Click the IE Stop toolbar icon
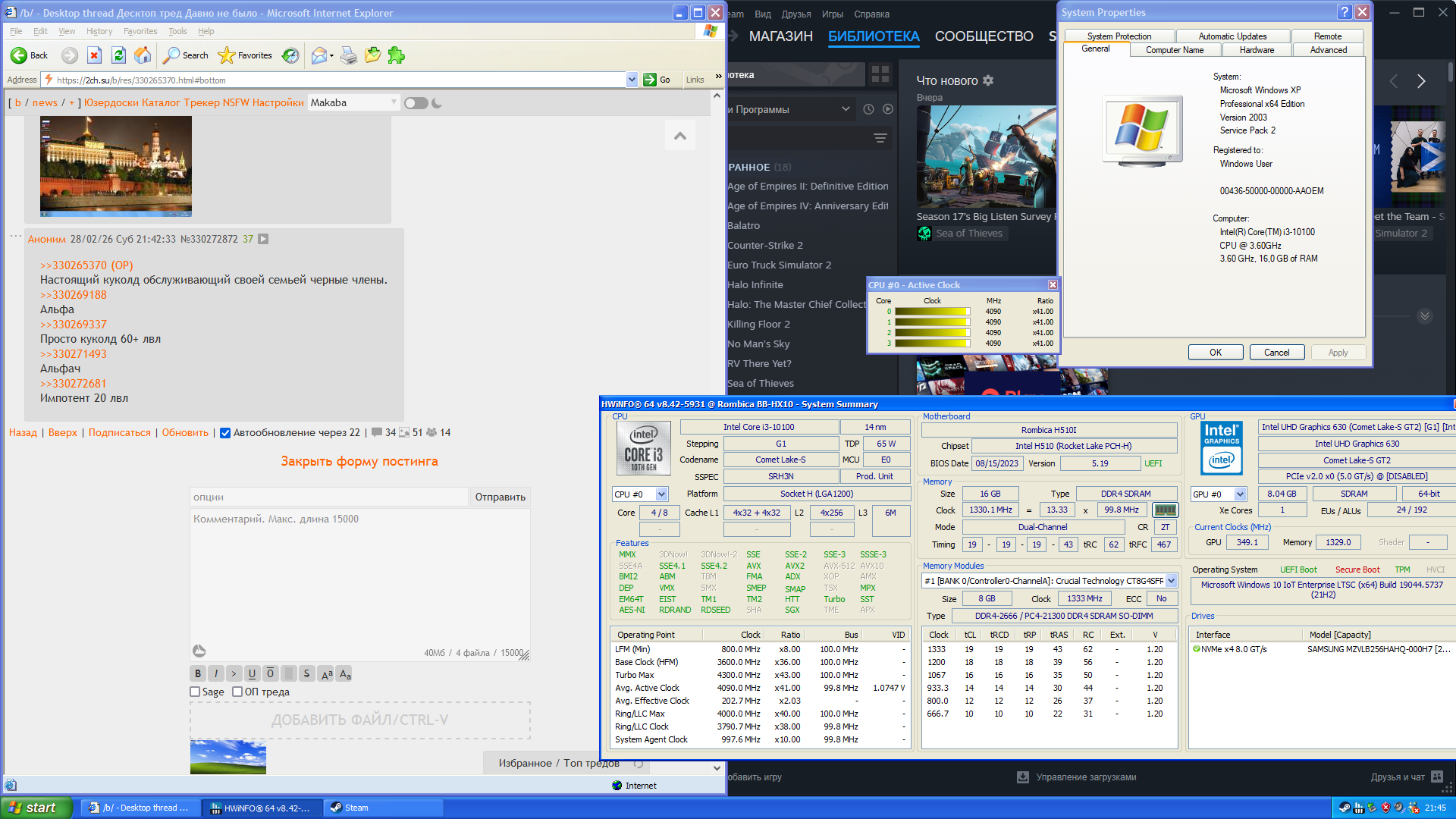The height and width of the screenshot is (819, 1456). point(94,55)
